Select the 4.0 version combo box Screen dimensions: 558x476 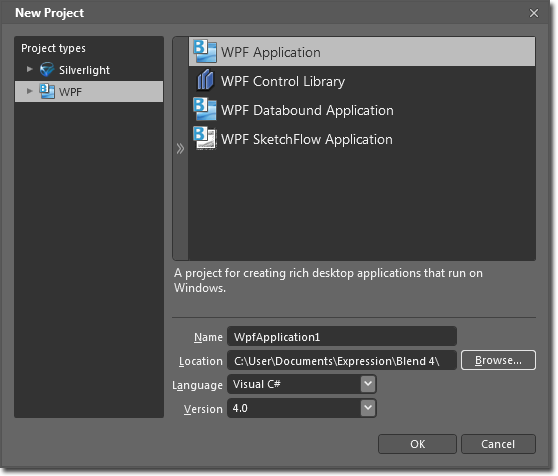pyautogui.click(x=302, y=408)
